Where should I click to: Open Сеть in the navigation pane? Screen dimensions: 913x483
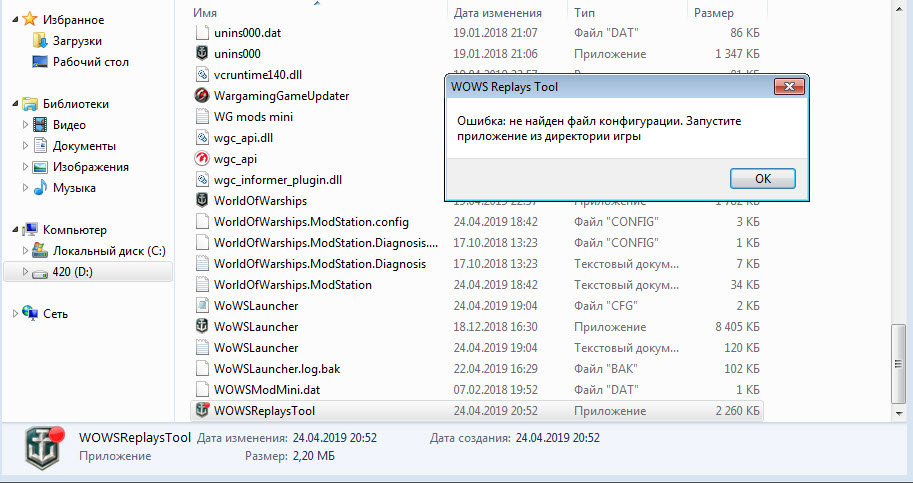pyautogui.click(x=55, y=314)
